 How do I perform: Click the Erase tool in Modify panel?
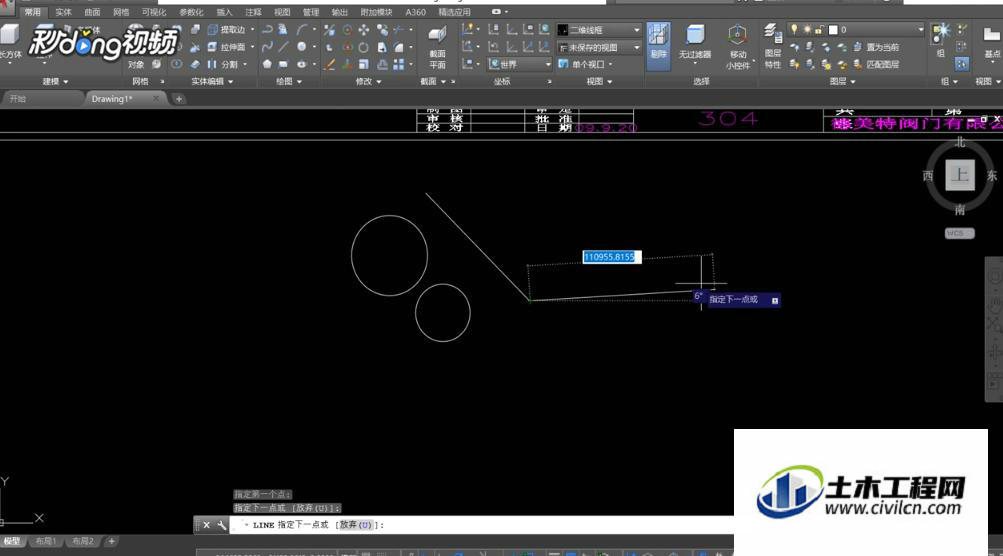329,64
